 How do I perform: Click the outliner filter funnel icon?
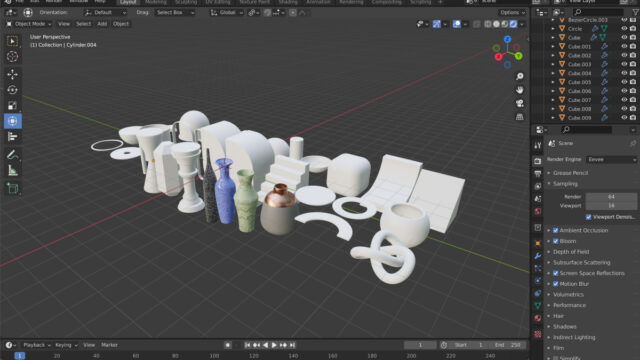[x=635, y=13]
